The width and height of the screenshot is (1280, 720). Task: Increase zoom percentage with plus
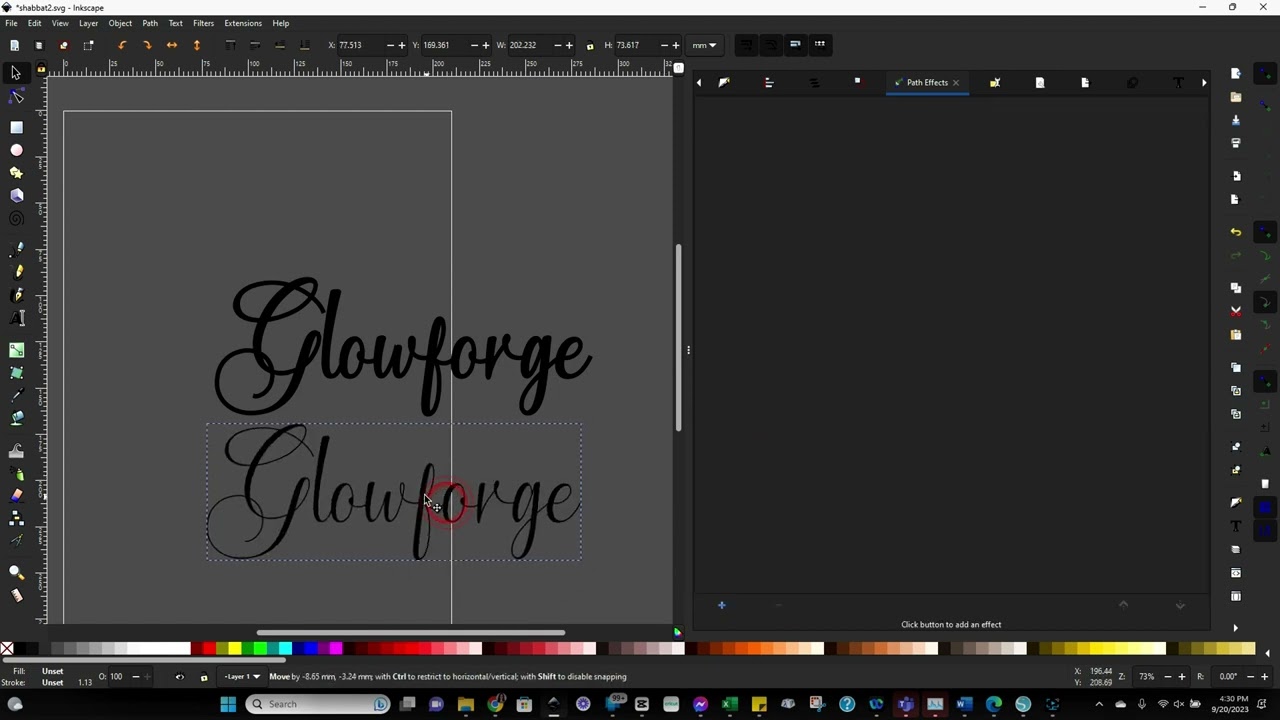coord(1182,677)
